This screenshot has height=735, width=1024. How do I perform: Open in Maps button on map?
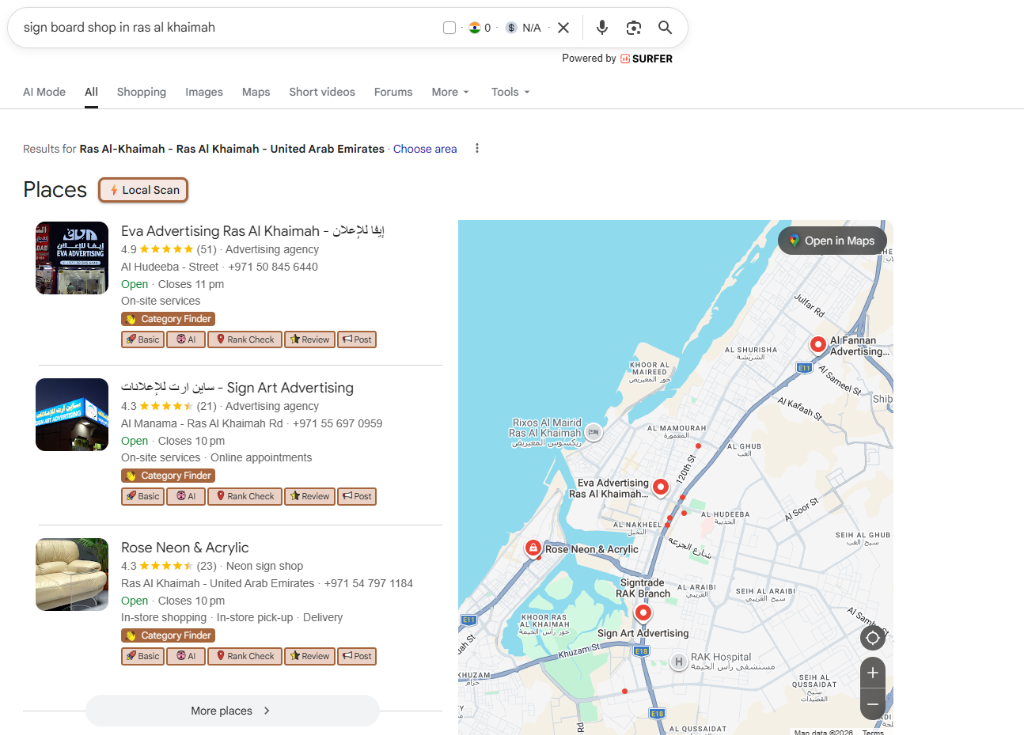[x=832, y=240]
